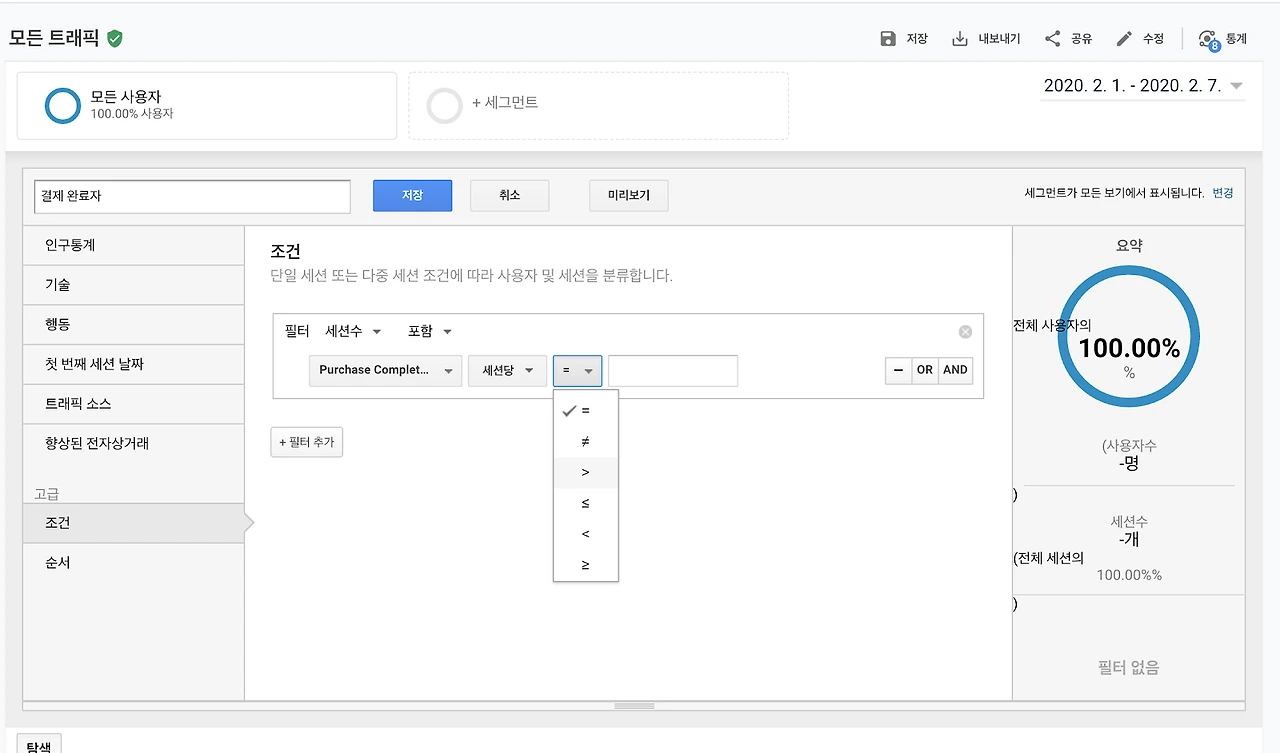Open the 행동 section
The image size is (1280, 753).
133,325
